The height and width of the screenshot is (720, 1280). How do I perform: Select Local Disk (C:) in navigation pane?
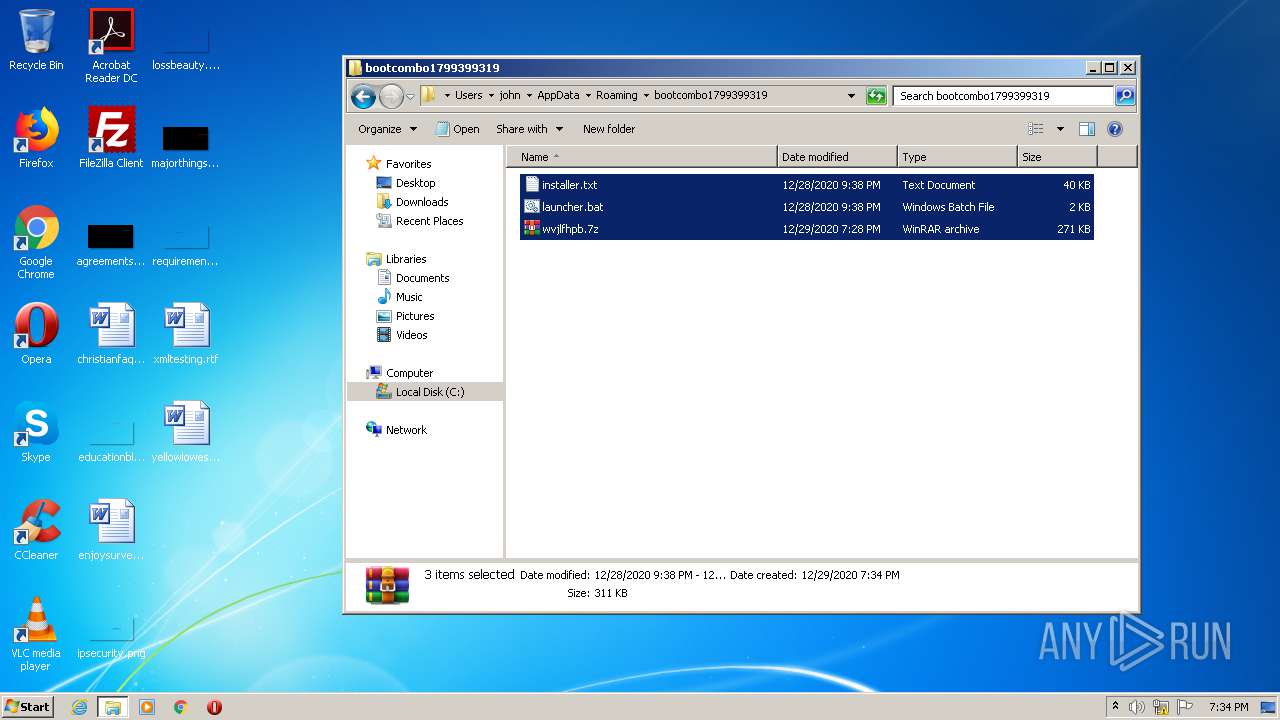pyautogui.click(x=425, y=392)
